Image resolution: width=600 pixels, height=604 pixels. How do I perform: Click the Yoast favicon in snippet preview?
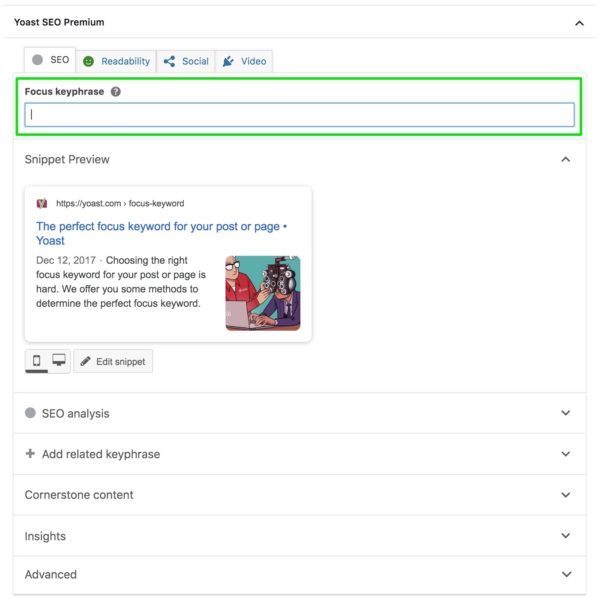pos(42,203)
